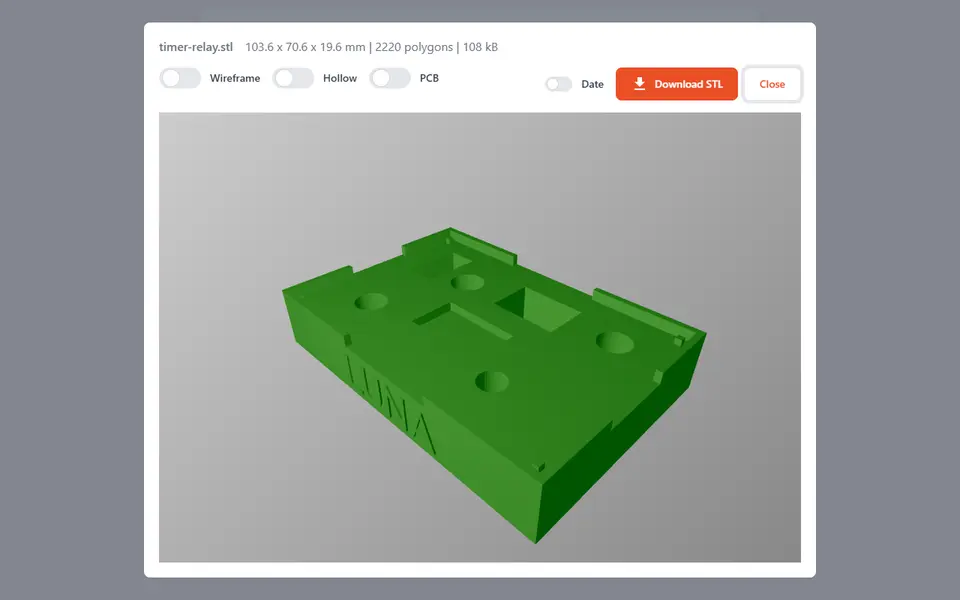Click the Wireframe label text
Viewport: 960px width, 600px height.
(x=235, y=78)
